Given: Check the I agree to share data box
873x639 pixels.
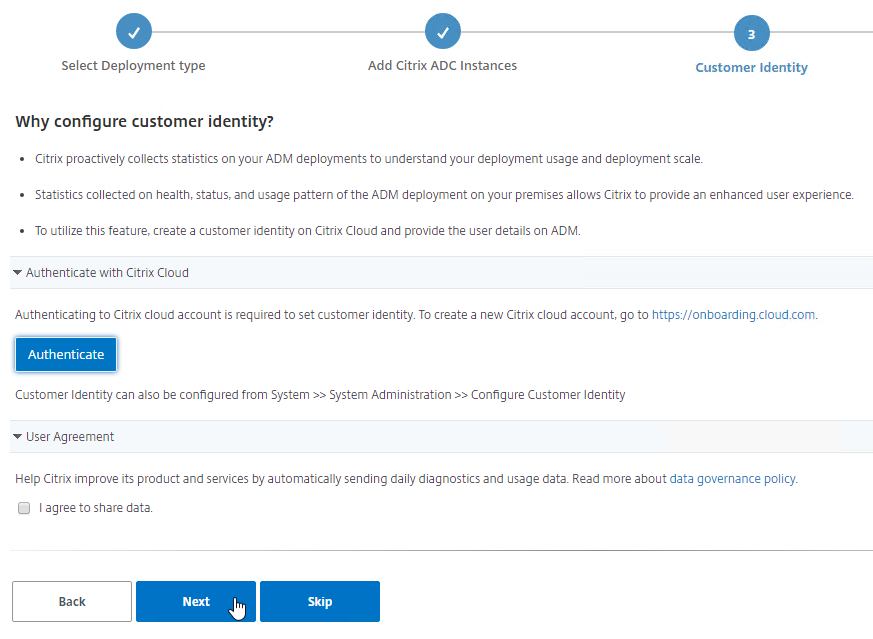Looking at the screenshot, I should 24,508.
